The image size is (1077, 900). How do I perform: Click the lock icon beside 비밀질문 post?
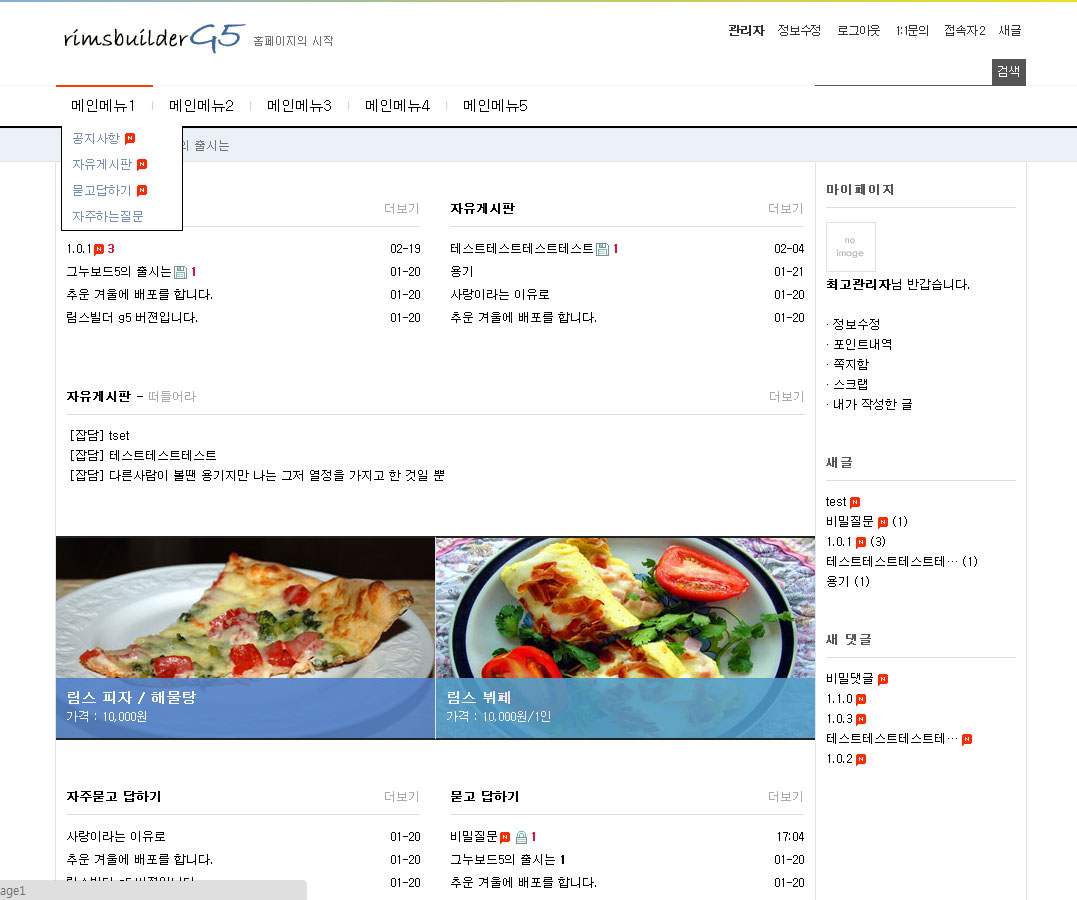[x=520, y=837]
